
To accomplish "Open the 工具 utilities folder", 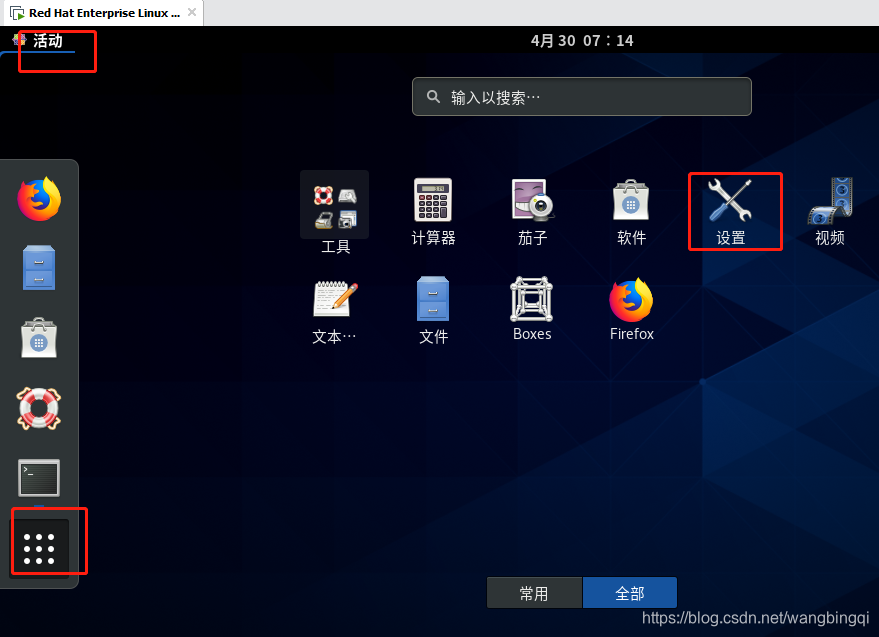I will click(x=335, y=214).
